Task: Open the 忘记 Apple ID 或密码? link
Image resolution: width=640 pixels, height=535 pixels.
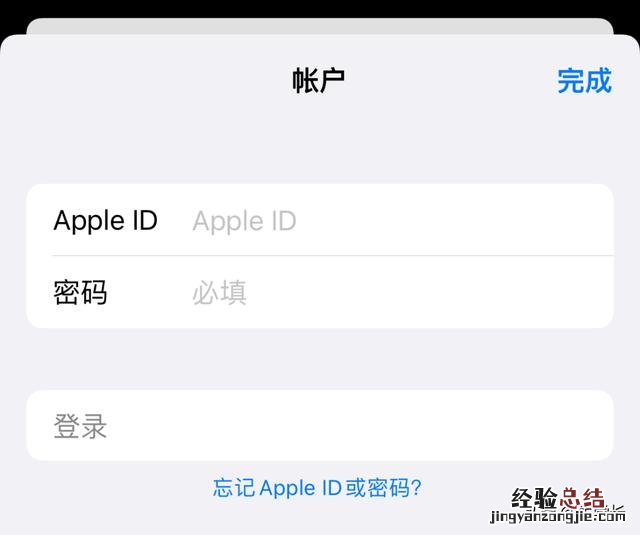Action: 317,488
